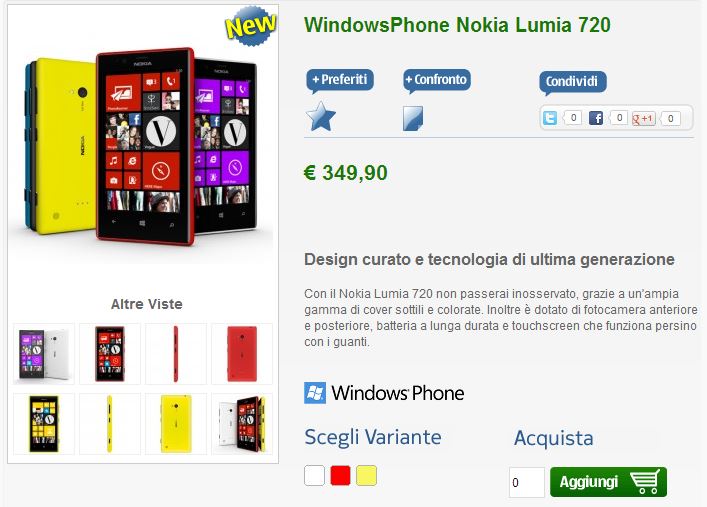Viewport: 707px width, 507px height.
Task: Select the white color variant
Action: pos(314,476)
